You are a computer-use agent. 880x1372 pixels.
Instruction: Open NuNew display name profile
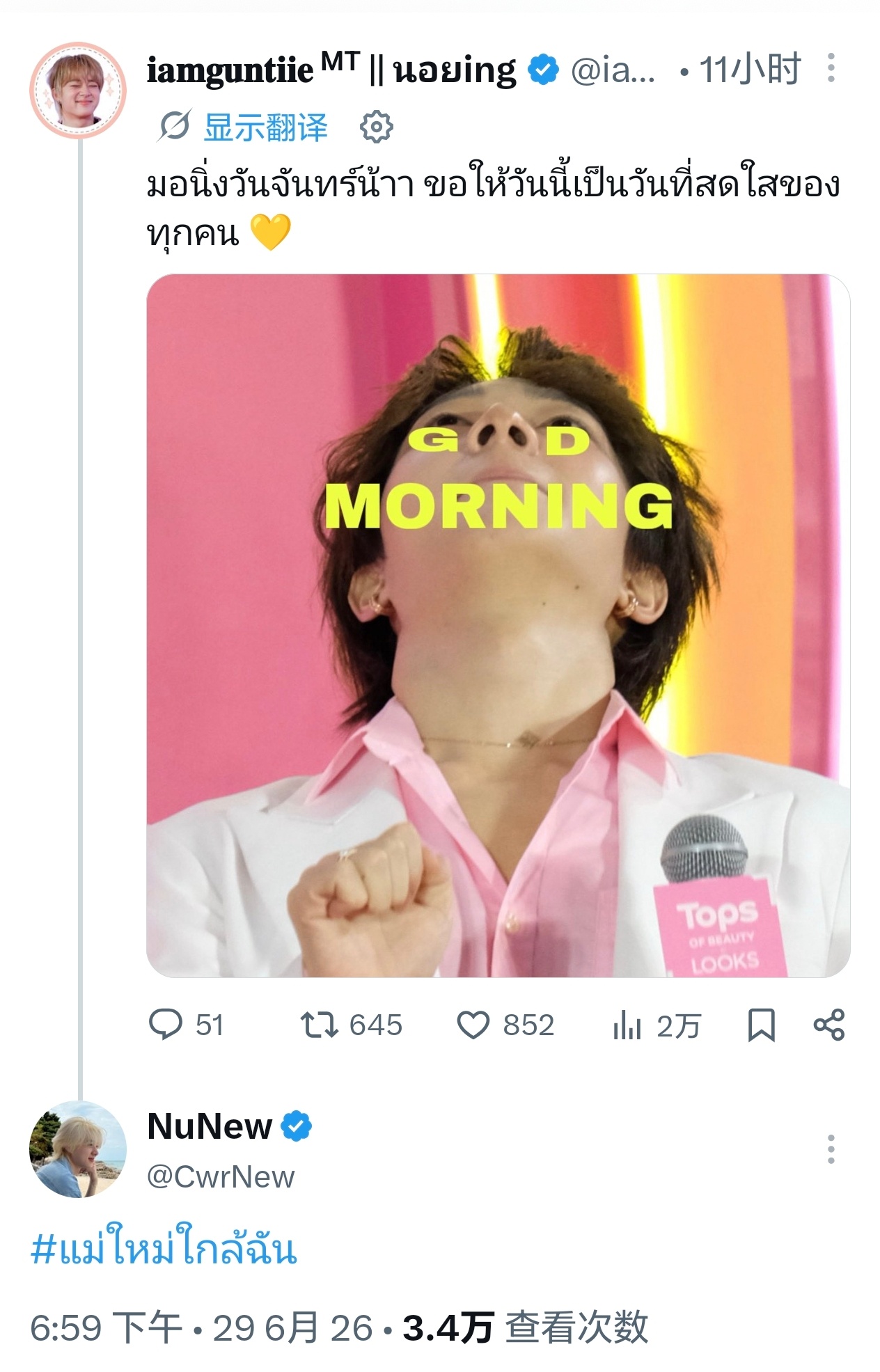[x=210, y=1126]
